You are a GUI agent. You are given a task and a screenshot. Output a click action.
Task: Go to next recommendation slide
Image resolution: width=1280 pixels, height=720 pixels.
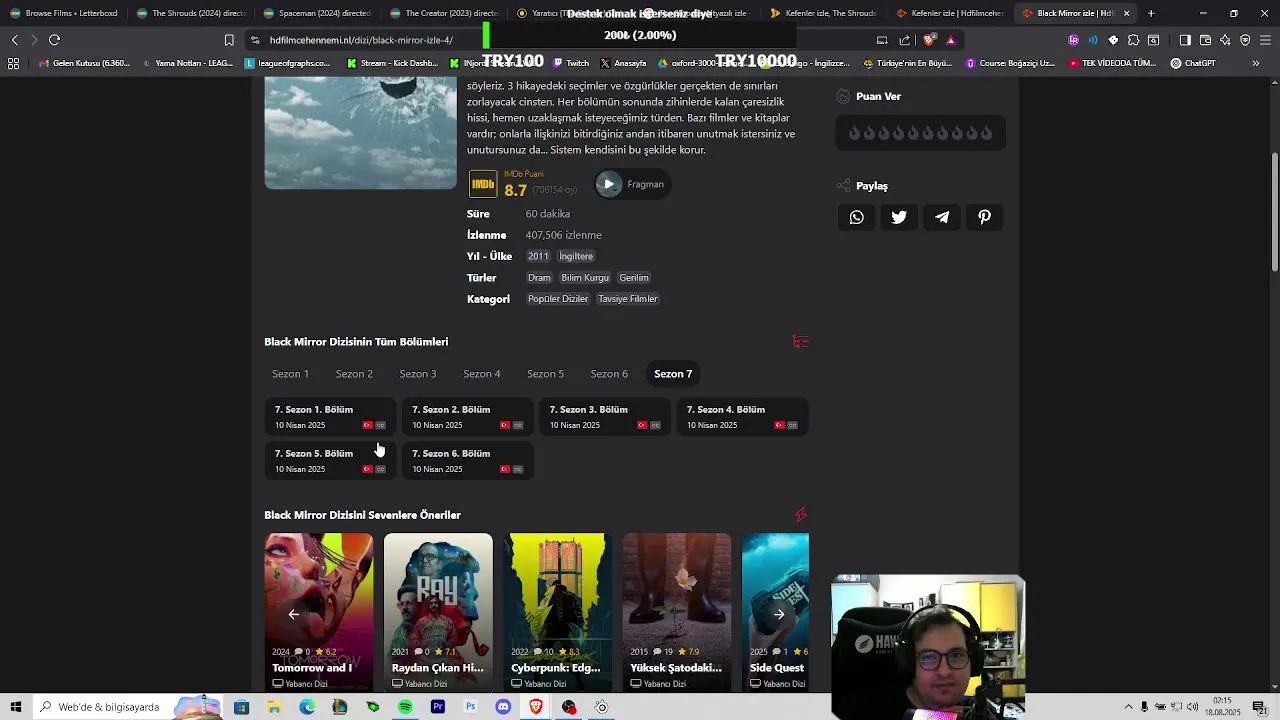coord(779,614)
